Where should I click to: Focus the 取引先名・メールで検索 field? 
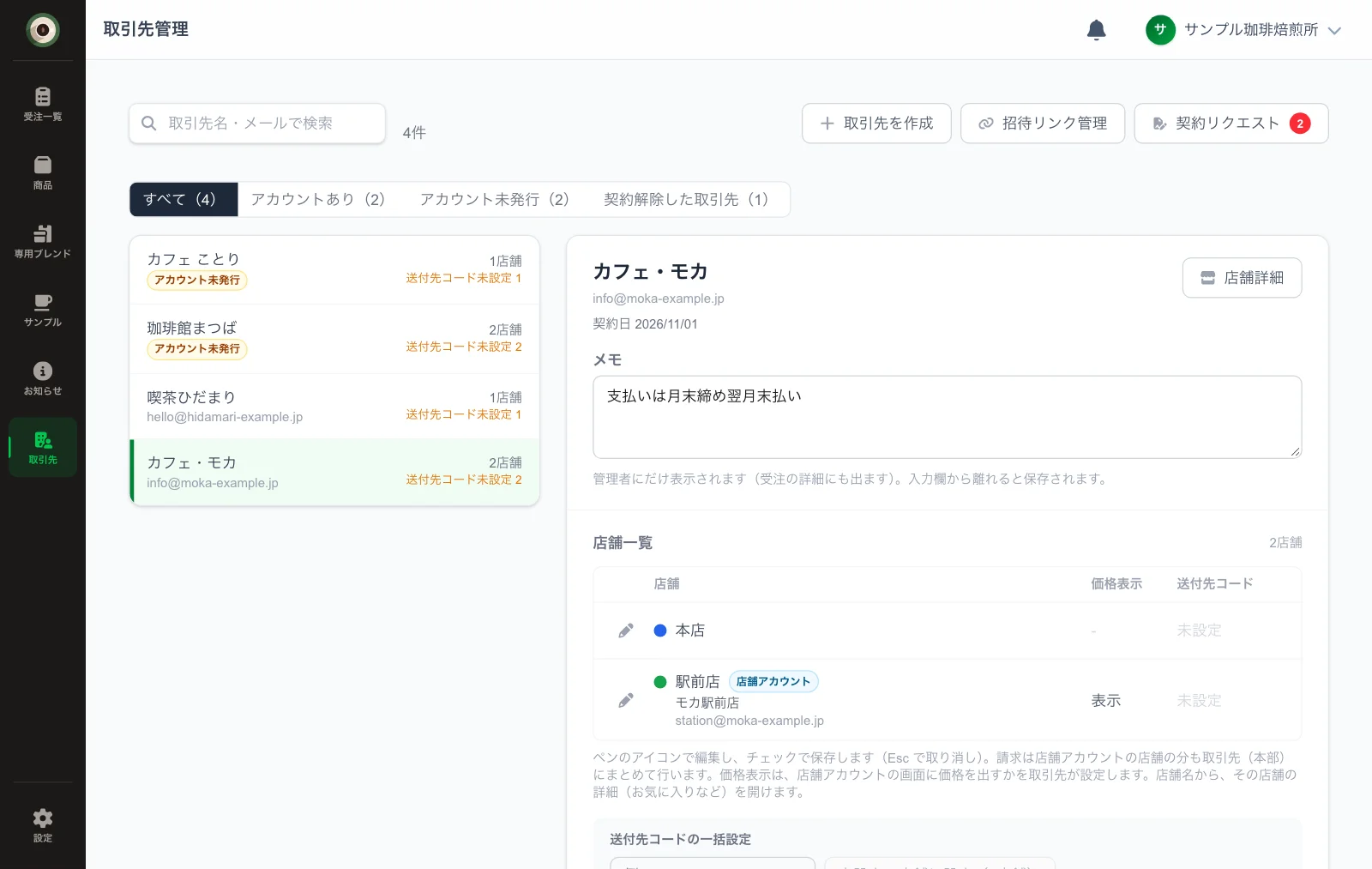[257, 124]
